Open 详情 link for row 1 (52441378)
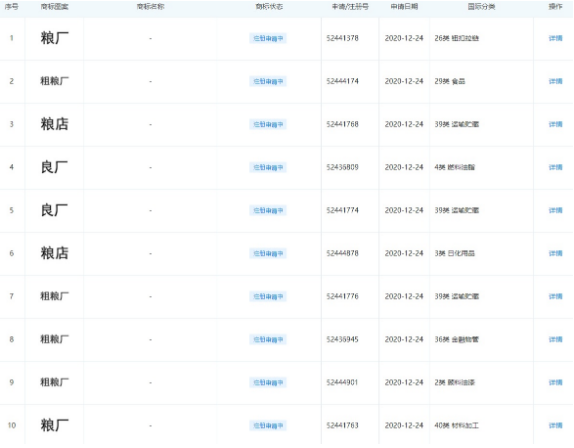Screen dimensions: 574x448 pyautogui.click(x=555, y=38)
